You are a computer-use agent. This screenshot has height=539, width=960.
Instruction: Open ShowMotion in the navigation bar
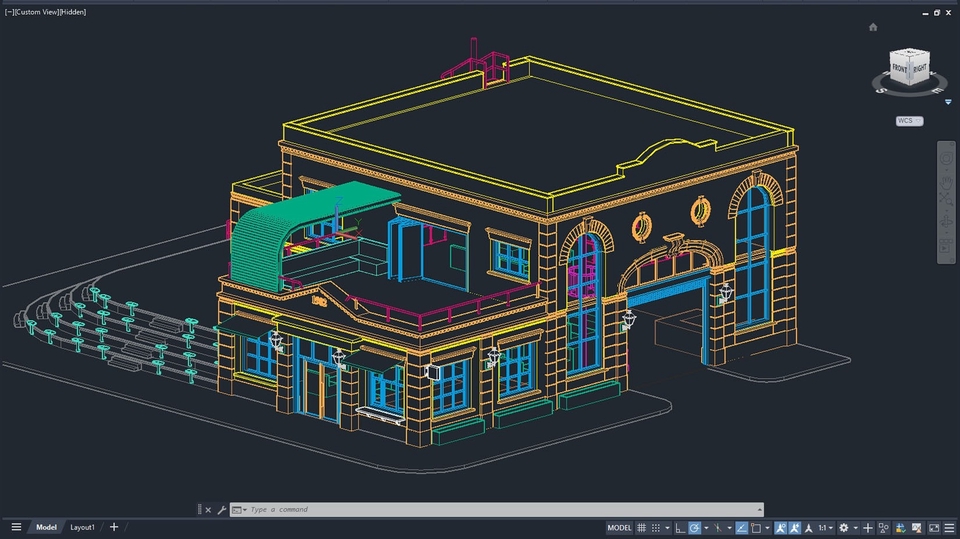click(x=946, y=247)
